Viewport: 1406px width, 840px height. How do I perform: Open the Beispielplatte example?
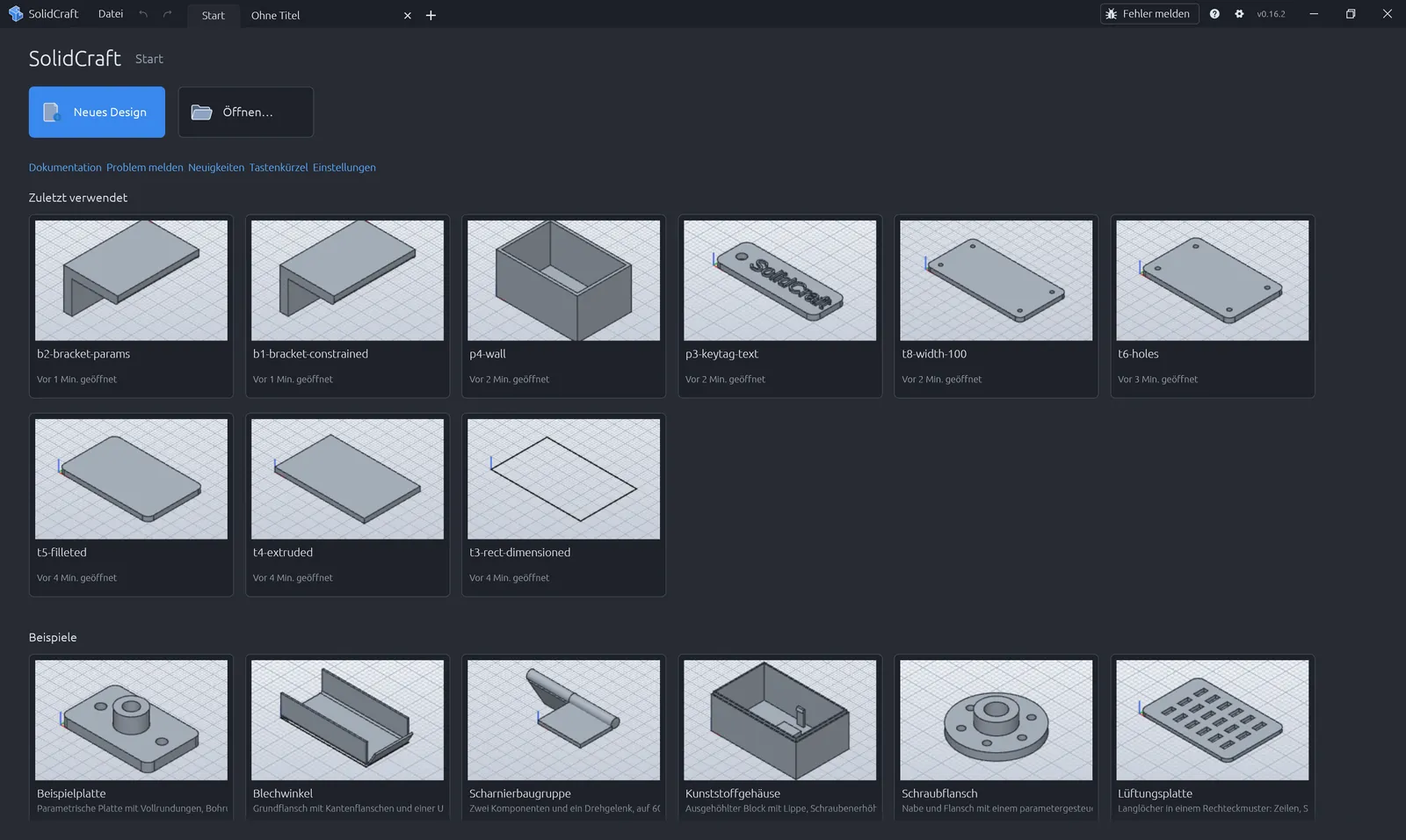131,737
